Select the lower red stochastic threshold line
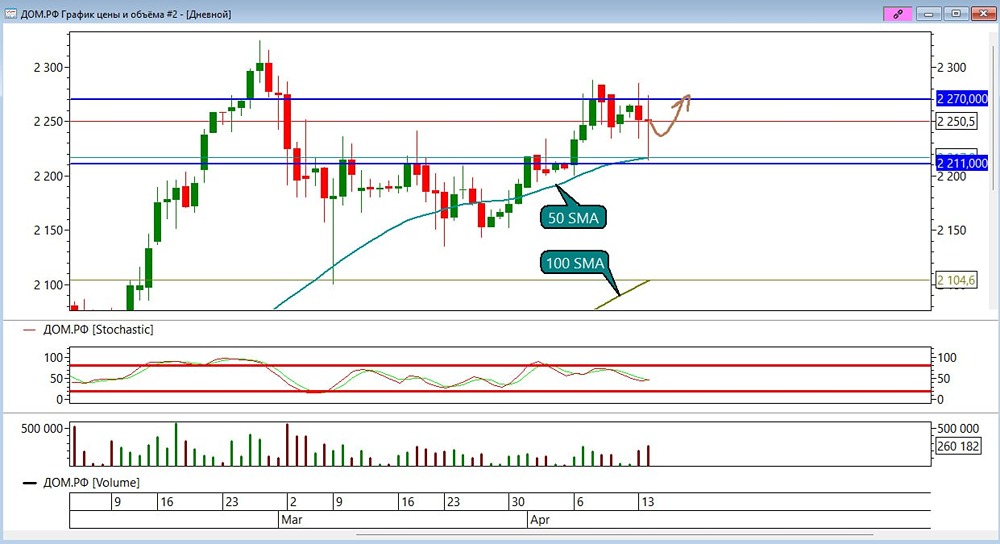The width and height of the screenshot is (1000, 544). pyautogui.click(x=501, y=392)
